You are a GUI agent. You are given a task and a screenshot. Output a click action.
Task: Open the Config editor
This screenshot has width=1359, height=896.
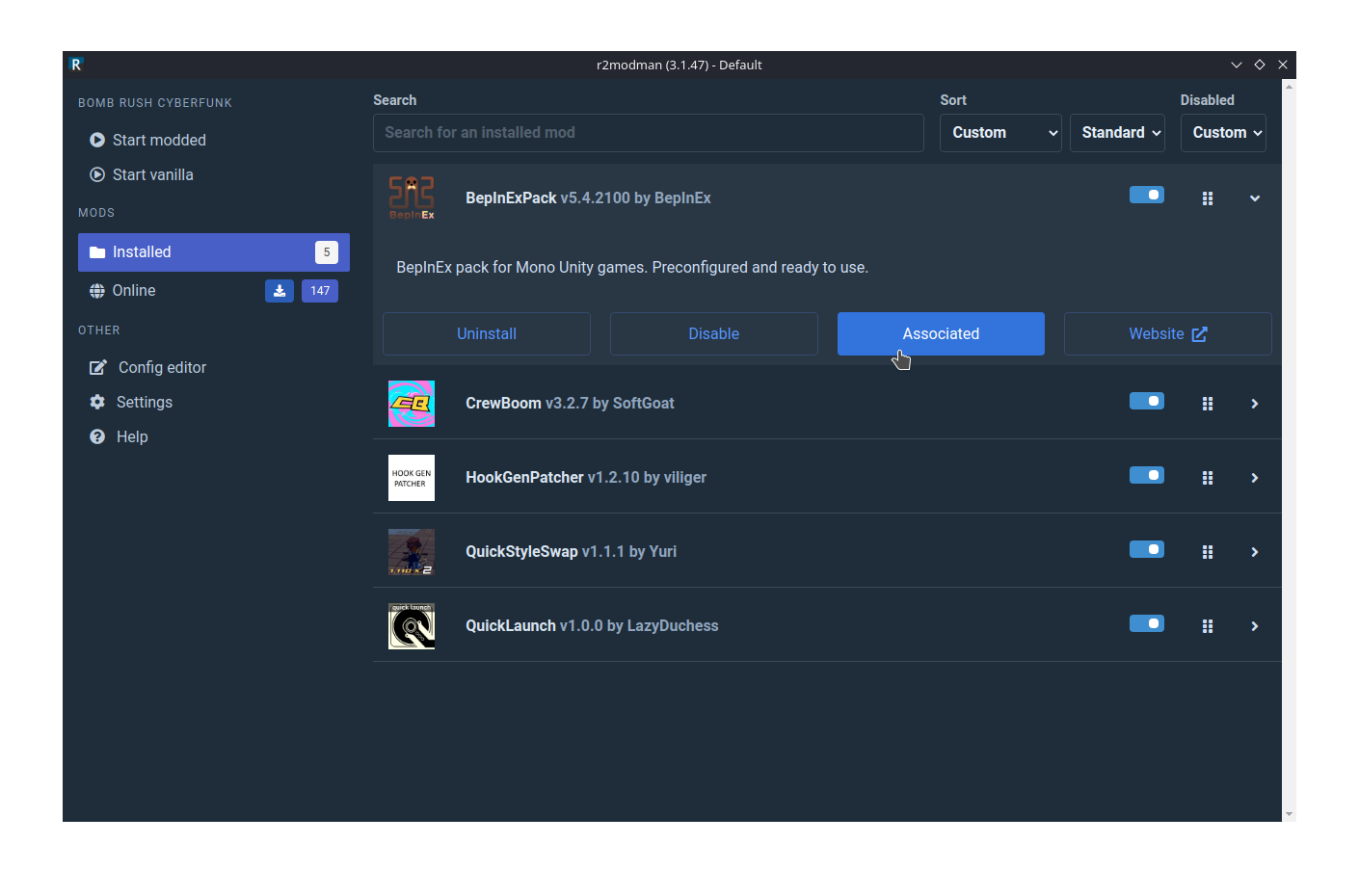tap(214, 367)
